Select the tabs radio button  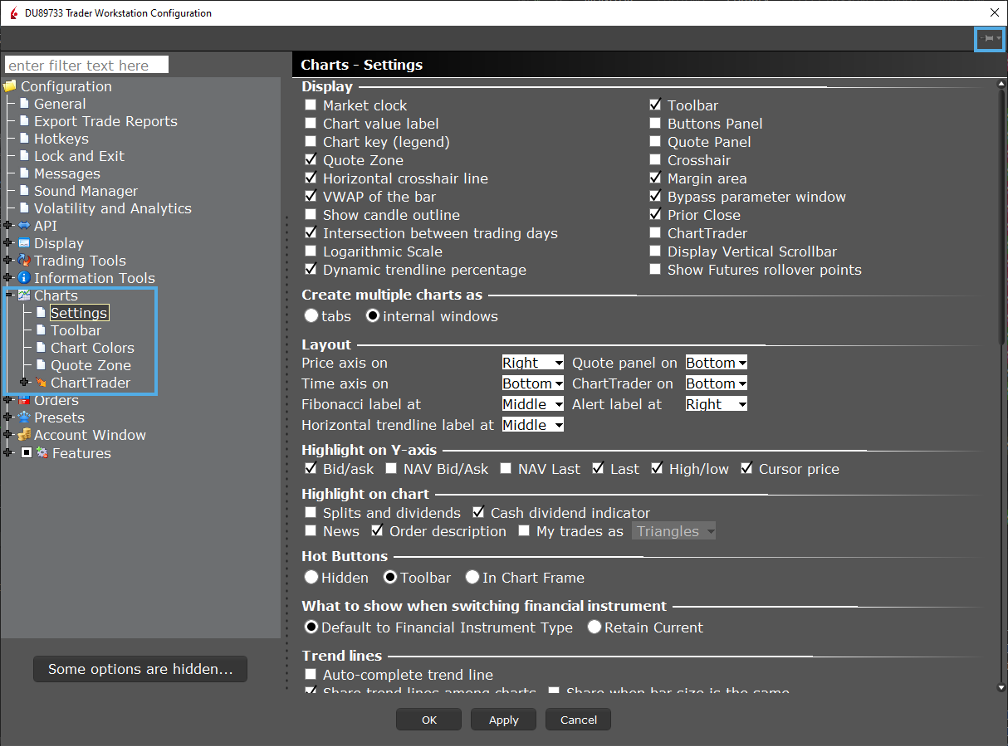311,316
